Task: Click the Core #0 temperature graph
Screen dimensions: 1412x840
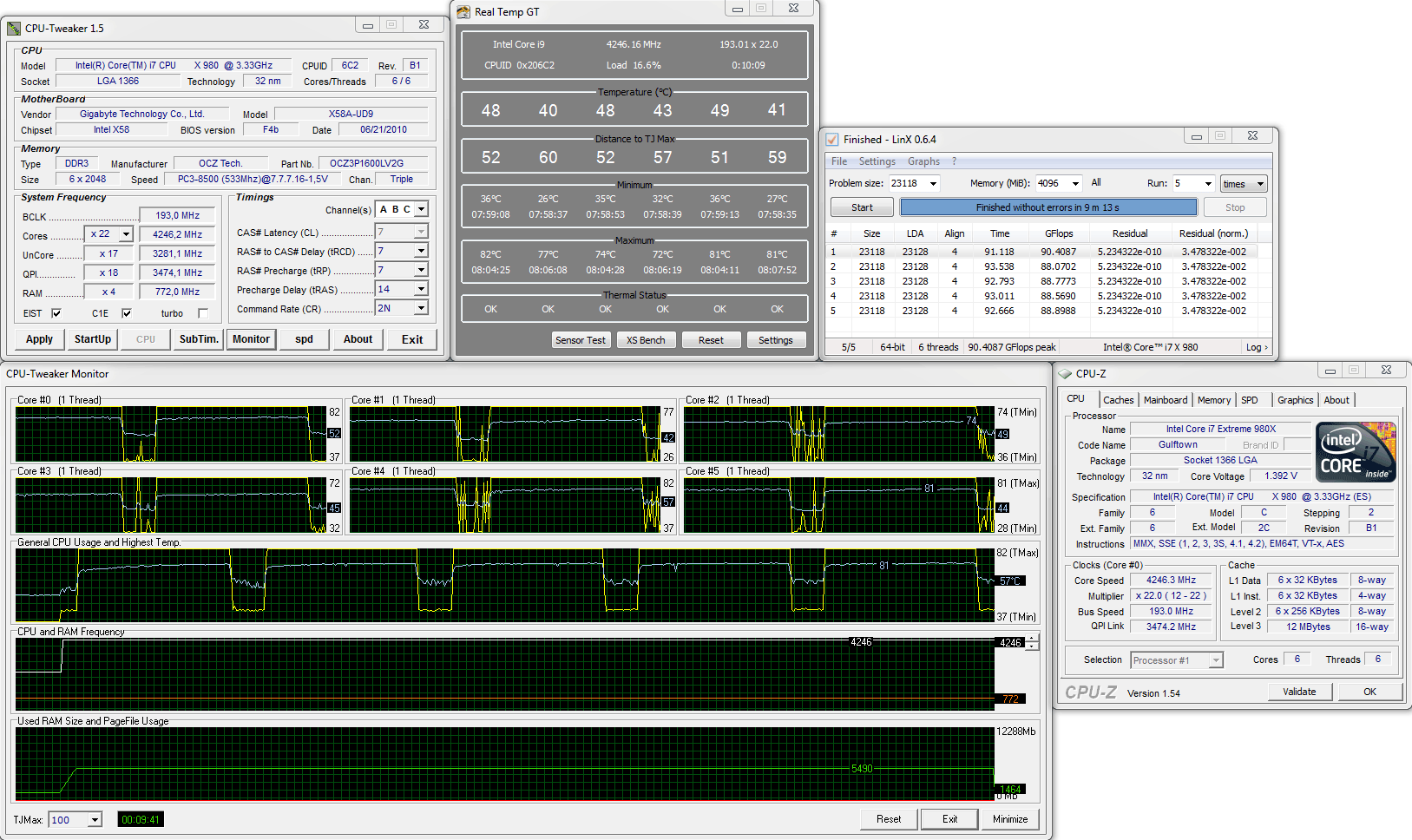Action: coord(171,434)
